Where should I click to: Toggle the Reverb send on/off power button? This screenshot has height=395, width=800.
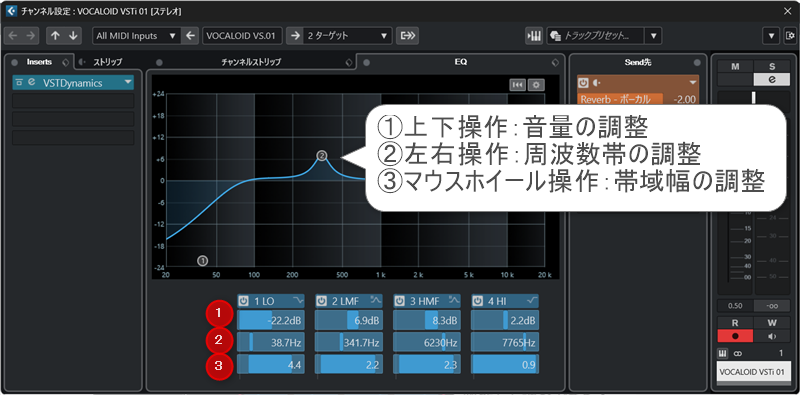coord(584,83)
